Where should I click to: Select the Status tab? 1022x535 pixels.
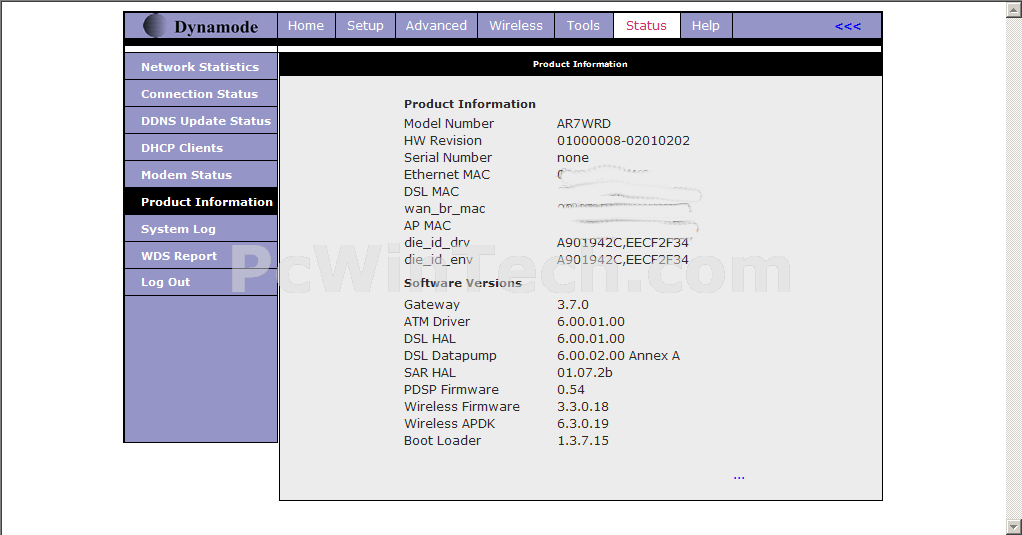click(x=646, y=25)
